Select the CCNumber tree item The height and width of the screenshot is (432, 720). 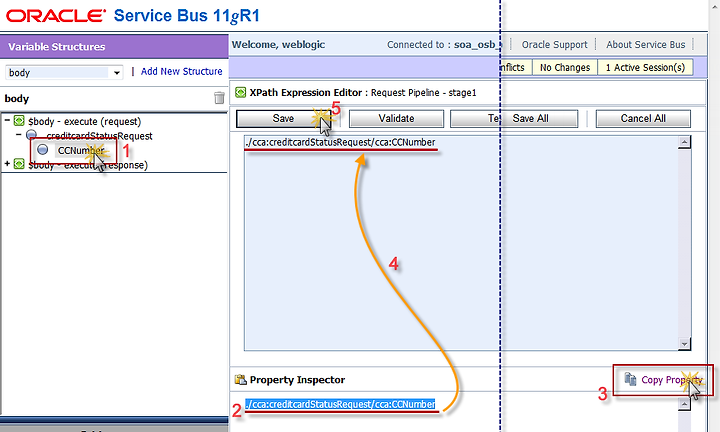tap(81, 150)
